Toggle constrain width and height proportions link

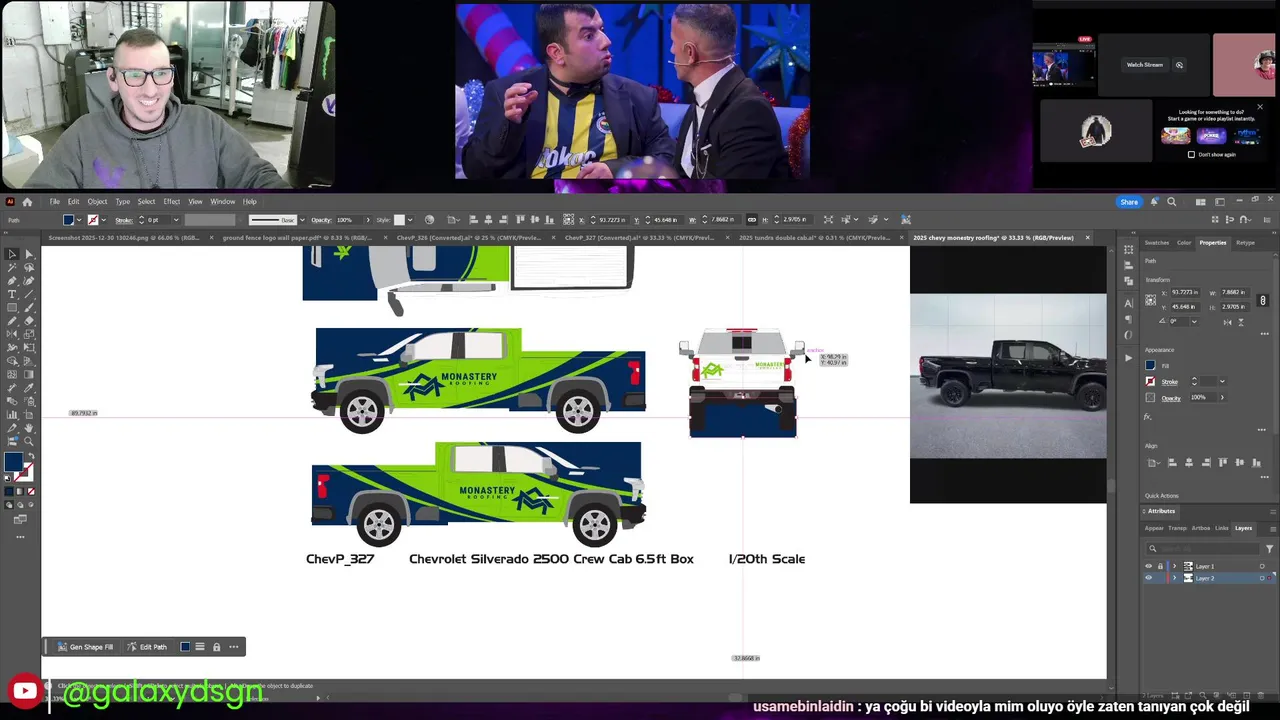1262,300
